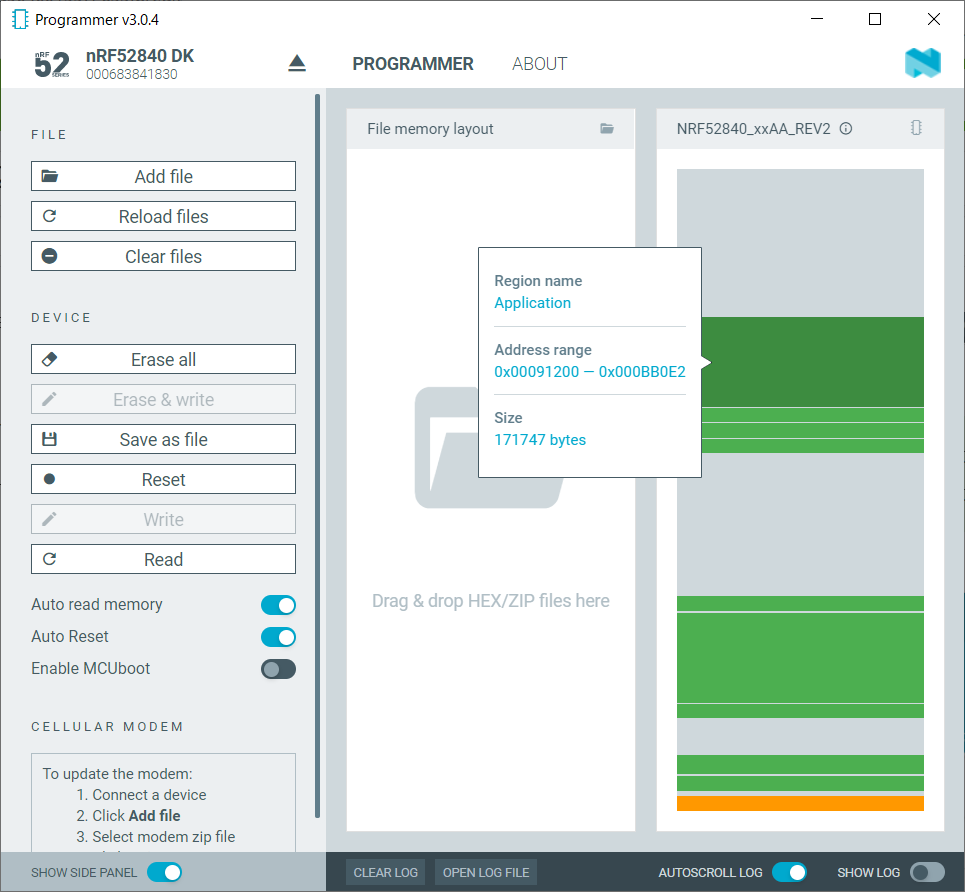The image size is (965, 892).
Task: Open the log file
Action: pyautogui.click(x=486, y=872)
